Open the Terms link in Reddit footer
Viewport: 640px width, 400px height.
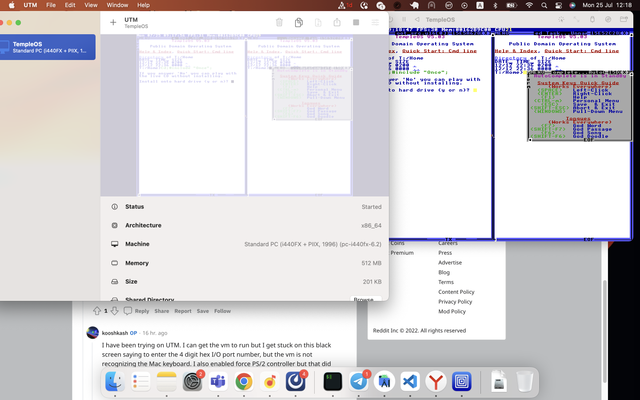[x=446, y=282]
